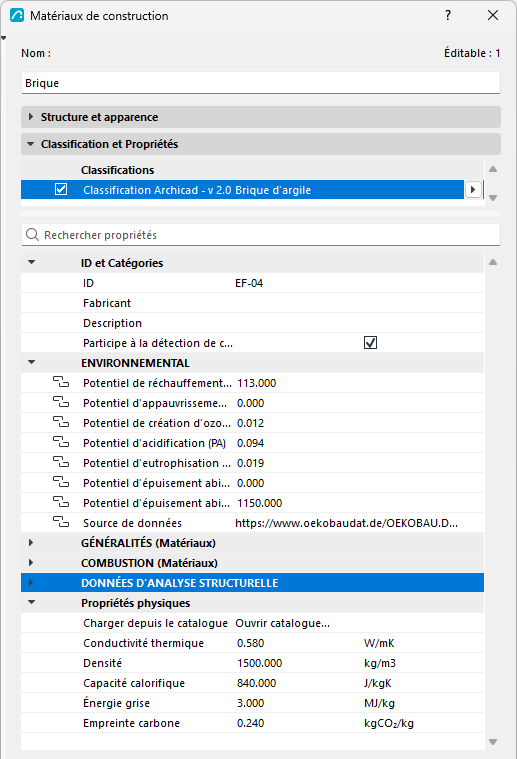Expand DONNÉES D'ANALYSE STRUCTURELLE group

[31, 583]
